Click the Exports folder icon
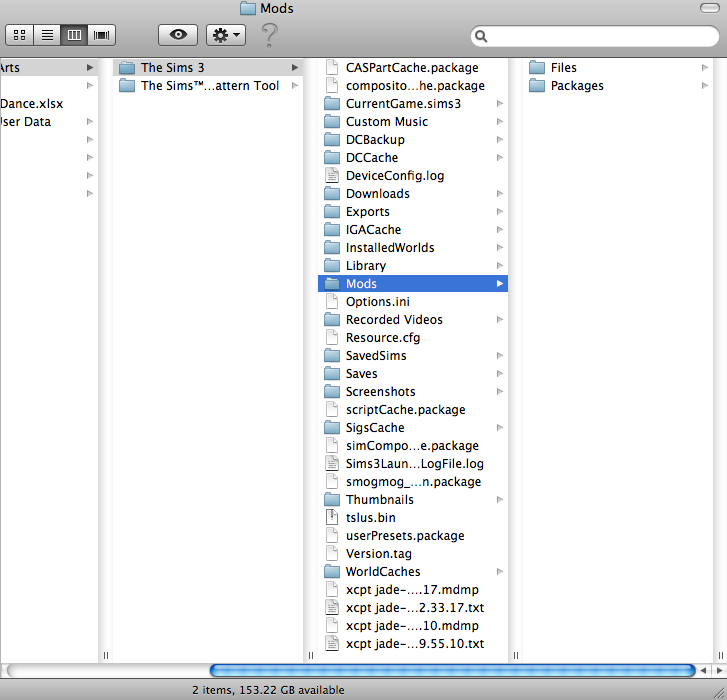 point(332,212)
